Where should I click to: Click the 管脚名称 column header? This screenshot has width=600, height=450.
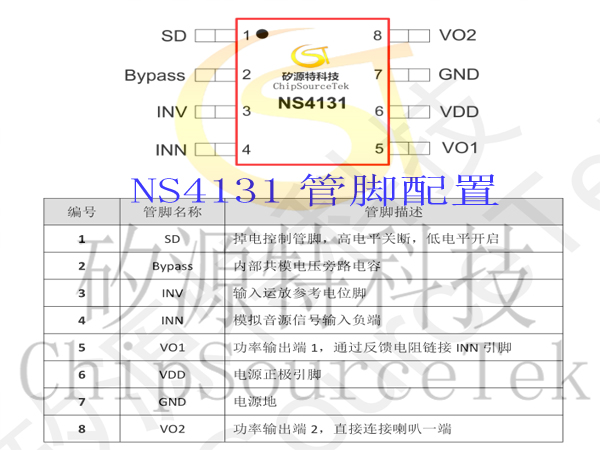172,212
